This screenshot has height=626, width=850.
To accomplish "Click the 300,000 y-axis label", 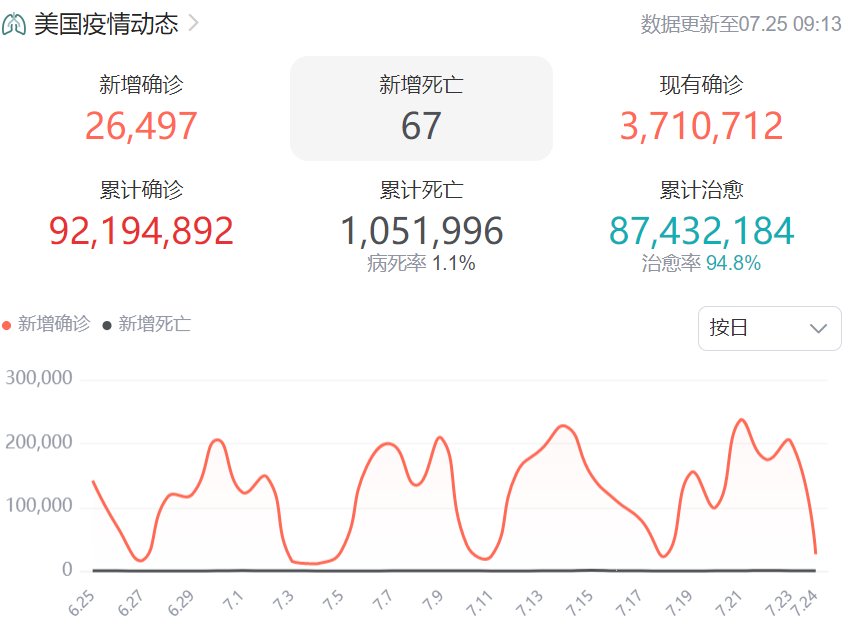I will (x=38, y=377).
